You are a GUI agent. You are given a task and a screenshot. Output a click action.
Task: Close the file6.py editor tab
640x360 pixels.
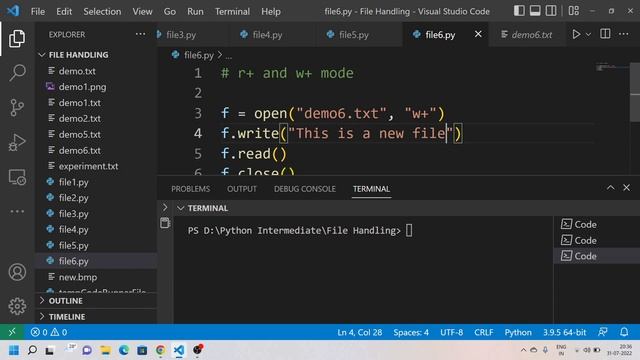click(x=478, y=34)
